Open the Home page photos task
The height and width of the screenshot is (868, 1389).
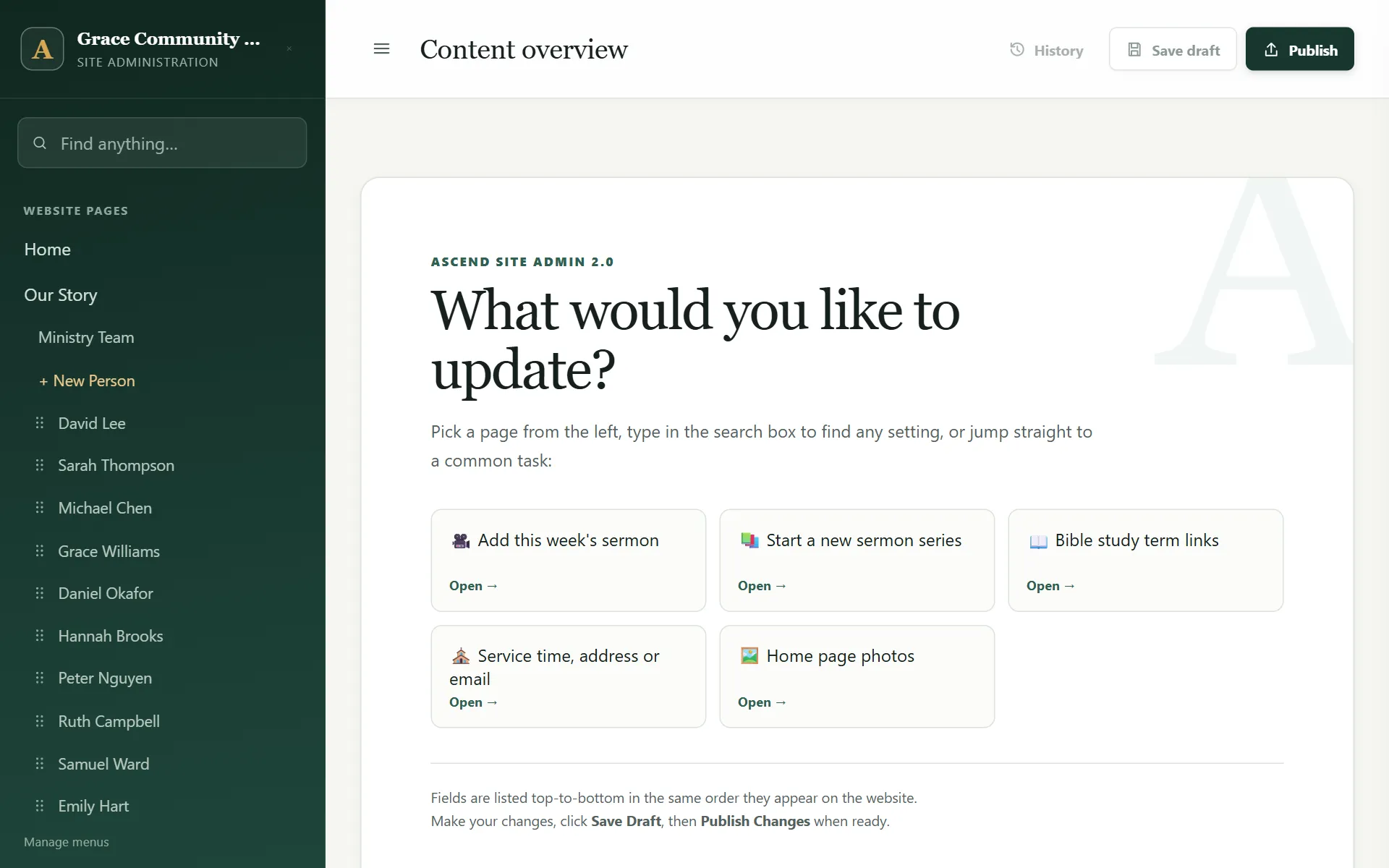(x=857, y=676)
